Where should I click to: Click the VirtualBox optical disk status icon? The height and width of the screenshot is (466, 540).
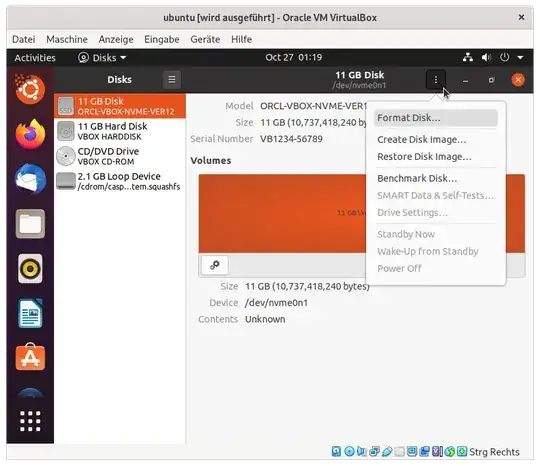pos(349,451)
